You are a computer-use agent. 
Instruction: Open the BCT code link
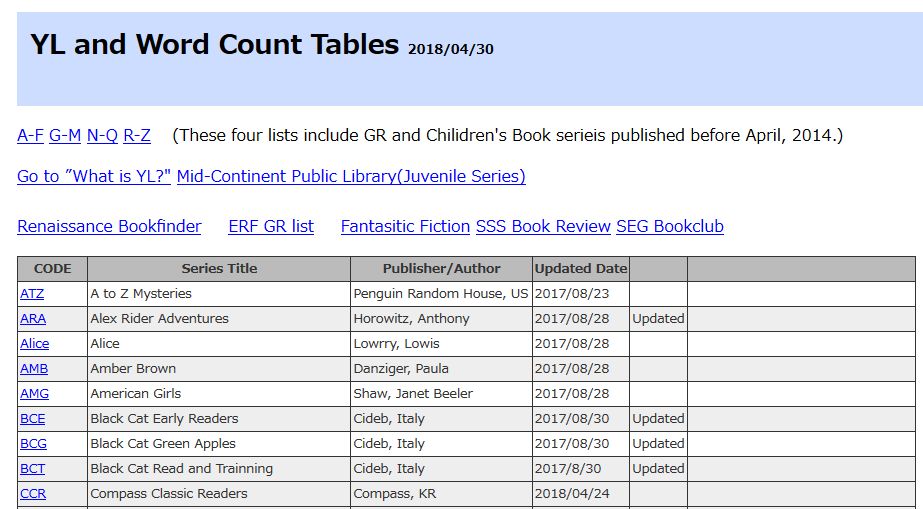click(x=33, y=469)
